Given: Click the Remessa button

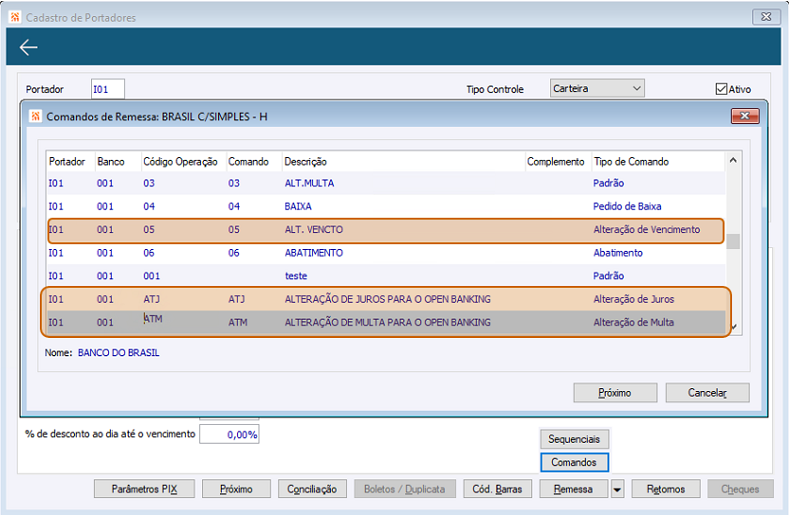Looking at the screenshot, I should point(574,489).
